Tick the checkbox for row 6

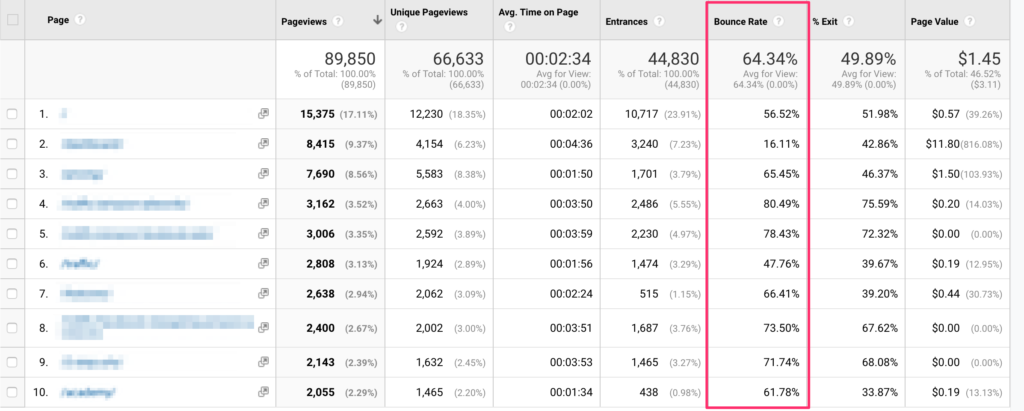pyautogui.click(x=12, y=263)
